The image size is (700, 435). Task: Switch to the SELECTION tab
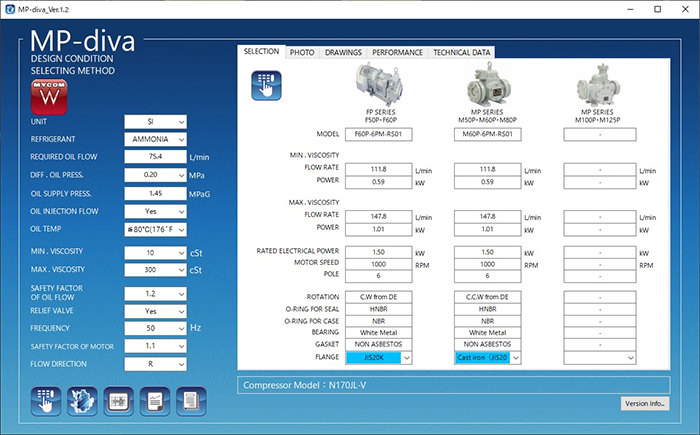tap(261, 52)
